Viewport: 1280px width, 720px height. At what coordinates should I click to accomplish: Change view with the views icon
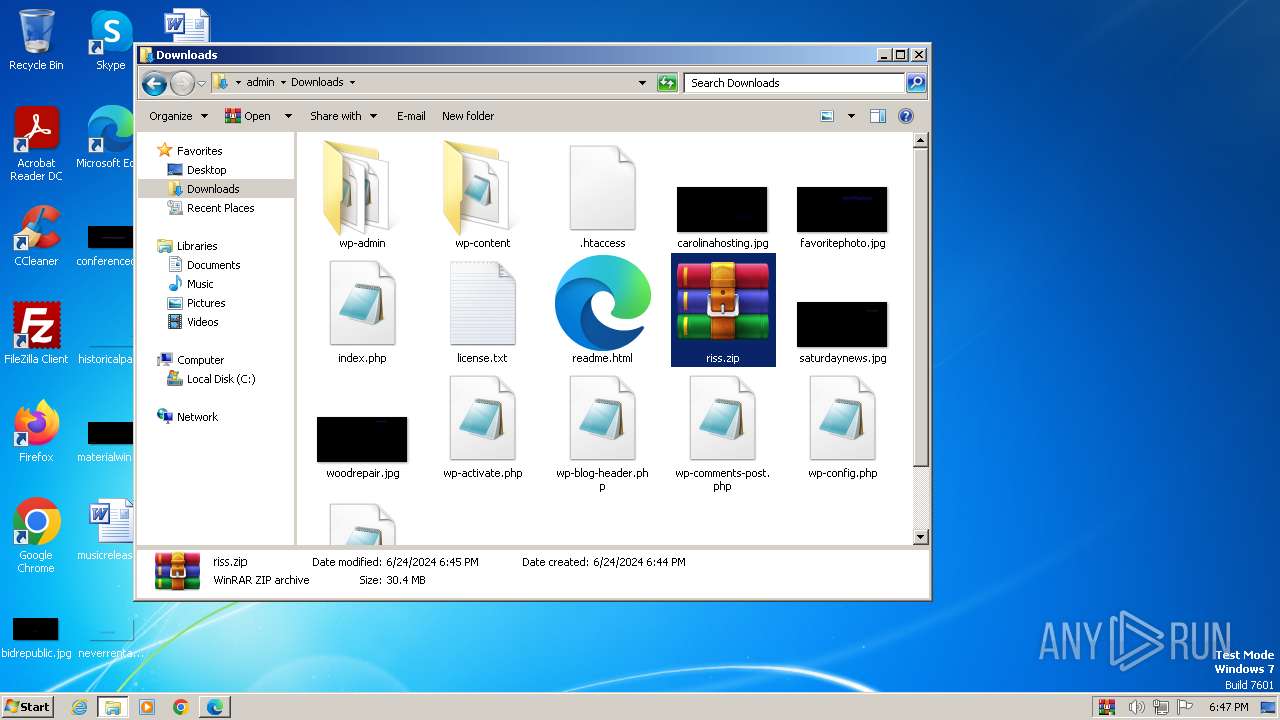click(x=827, y=116)
